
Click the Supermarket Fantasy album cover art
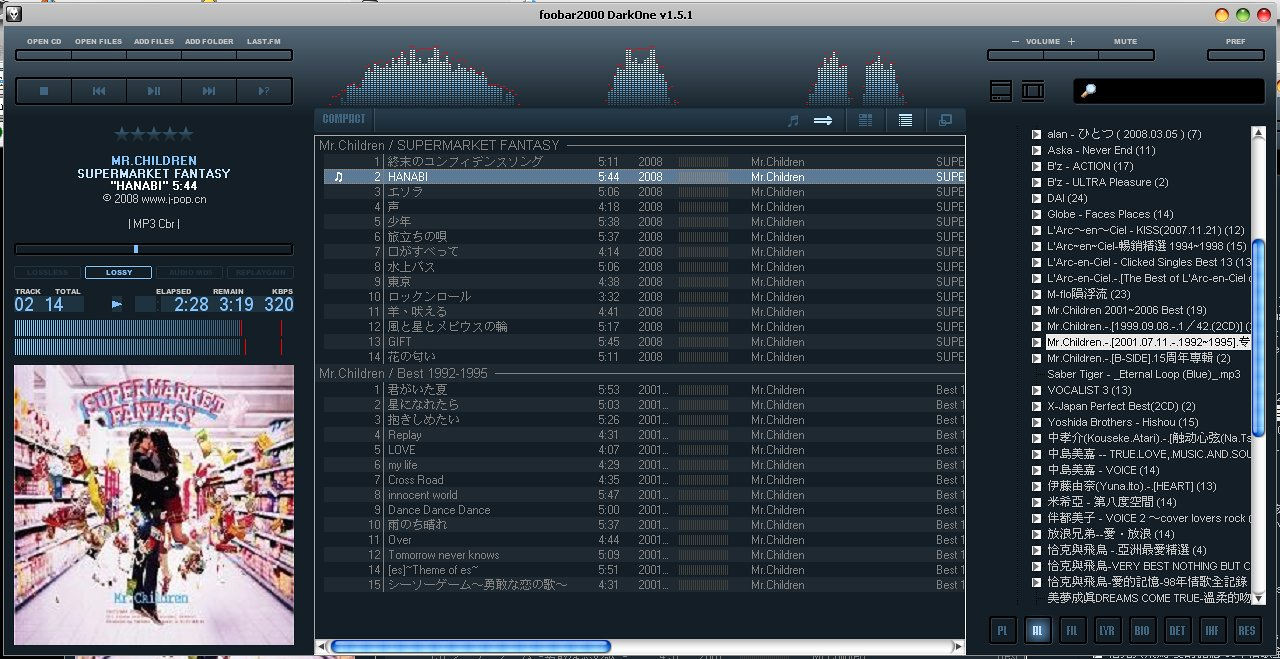(x=154, y=505)
